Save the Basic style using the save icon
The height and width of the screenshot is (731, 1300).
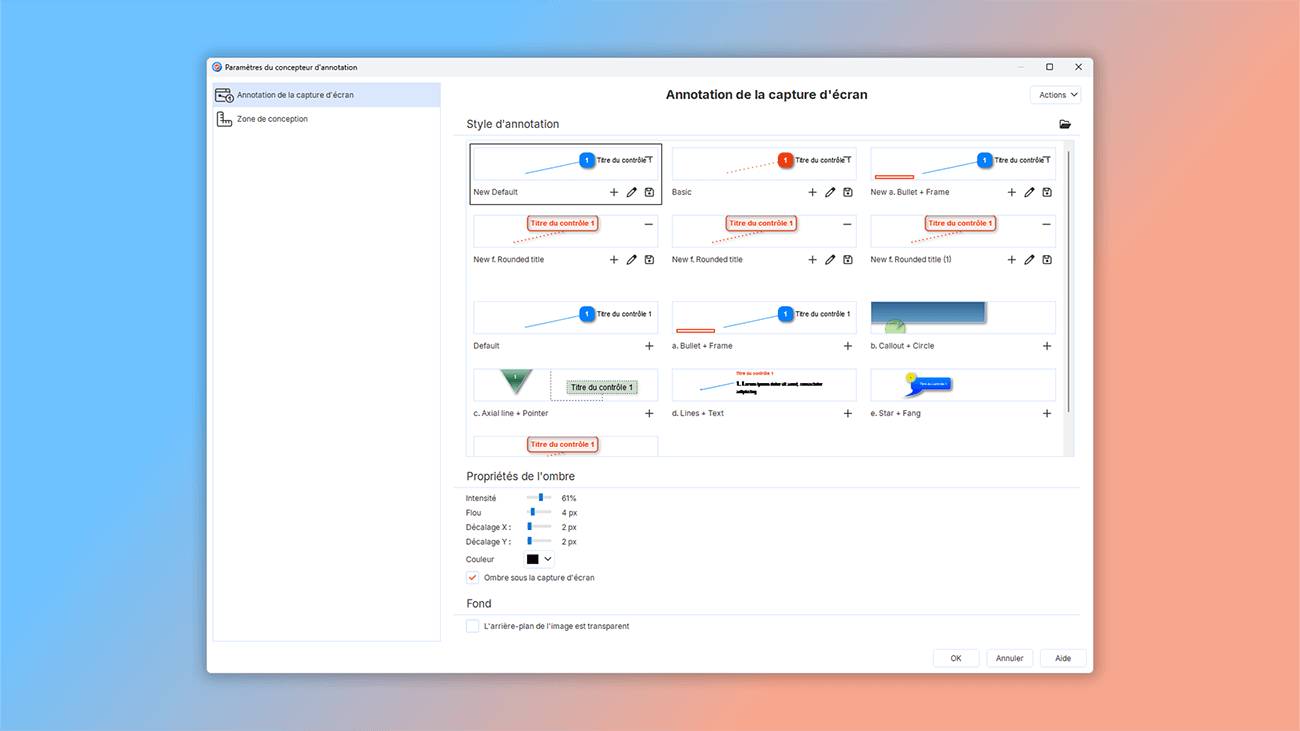(x=848, y=191)
